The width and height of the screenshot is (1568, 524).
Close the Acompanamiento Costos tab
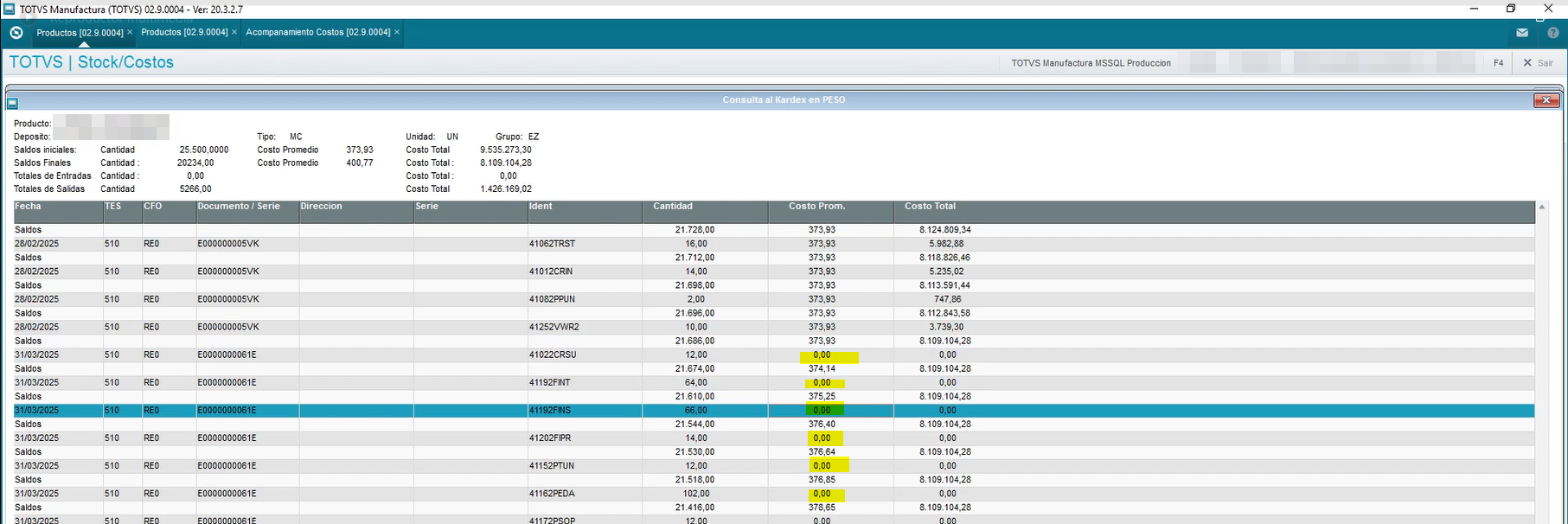pos(397,32)
